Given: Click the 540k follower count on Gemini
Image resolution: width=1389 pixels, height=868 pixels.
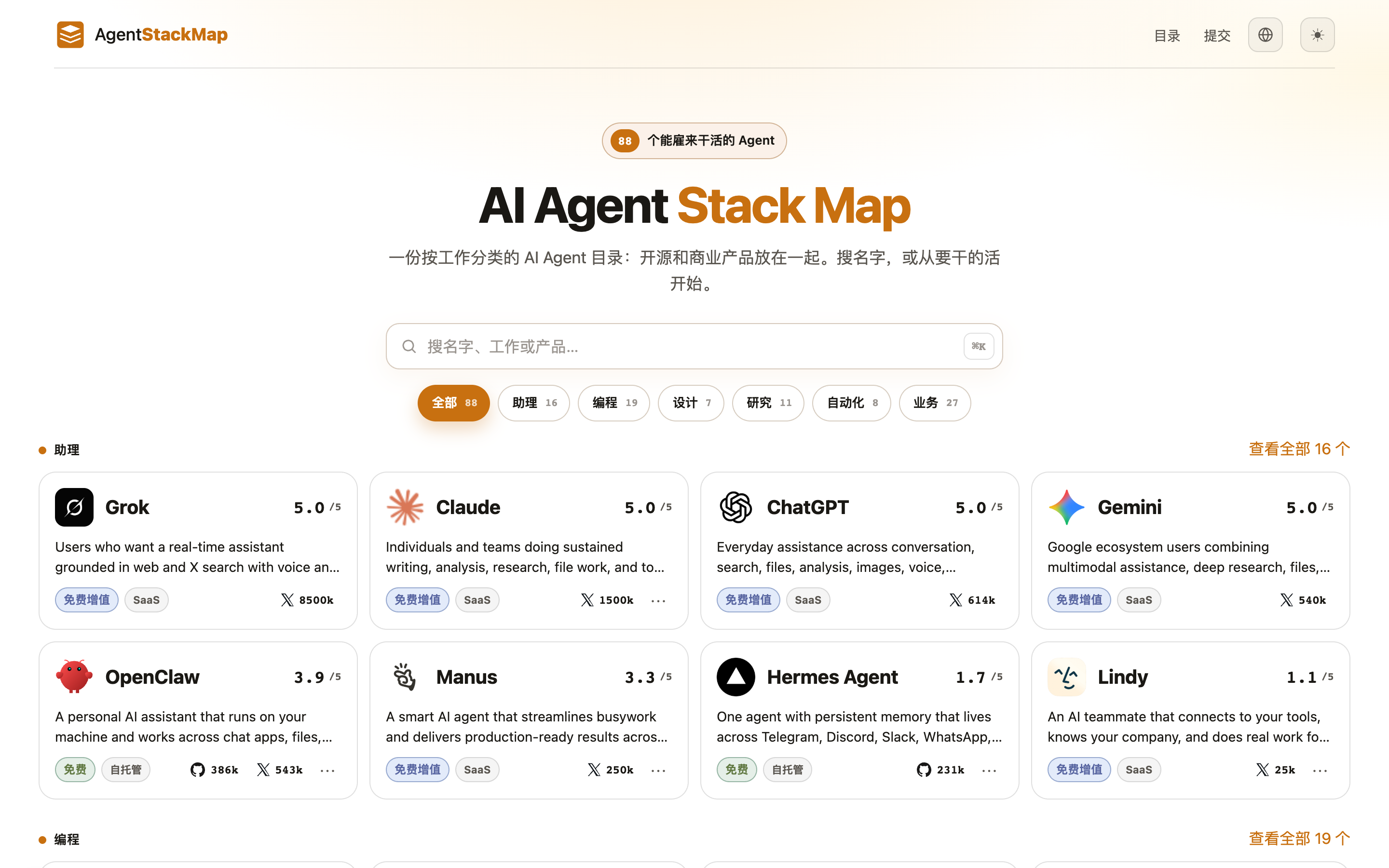Looking at the screenshot, I should [x=1313, y=600].
